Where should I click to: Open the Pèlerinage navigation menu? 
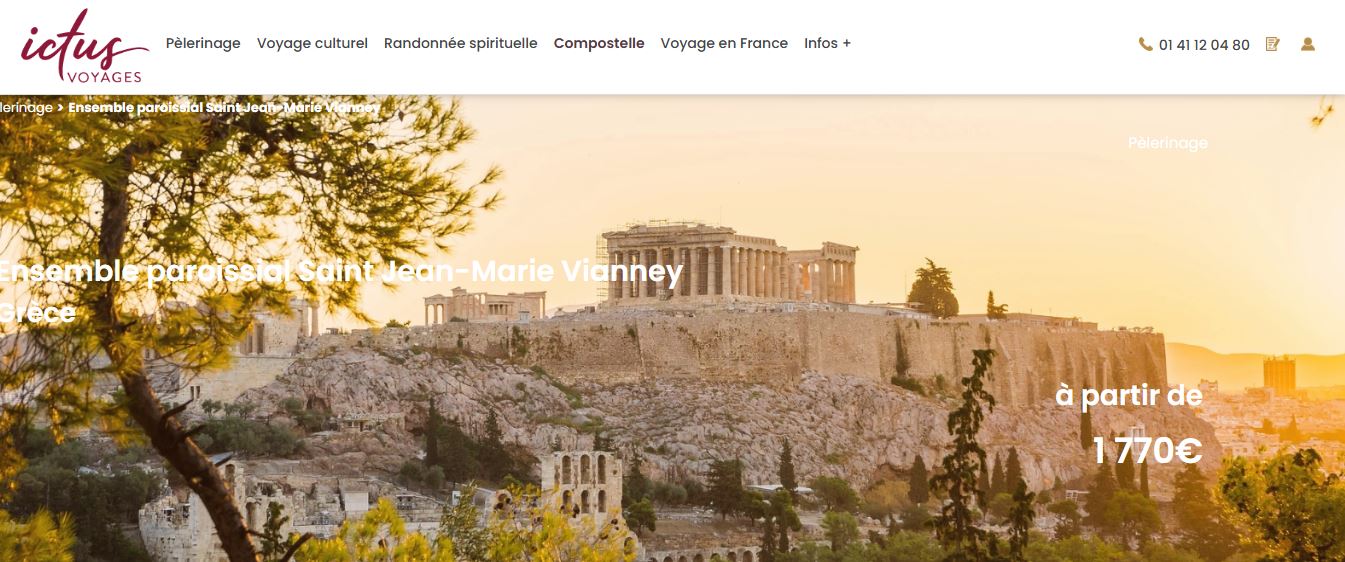[x=203, y=43]
